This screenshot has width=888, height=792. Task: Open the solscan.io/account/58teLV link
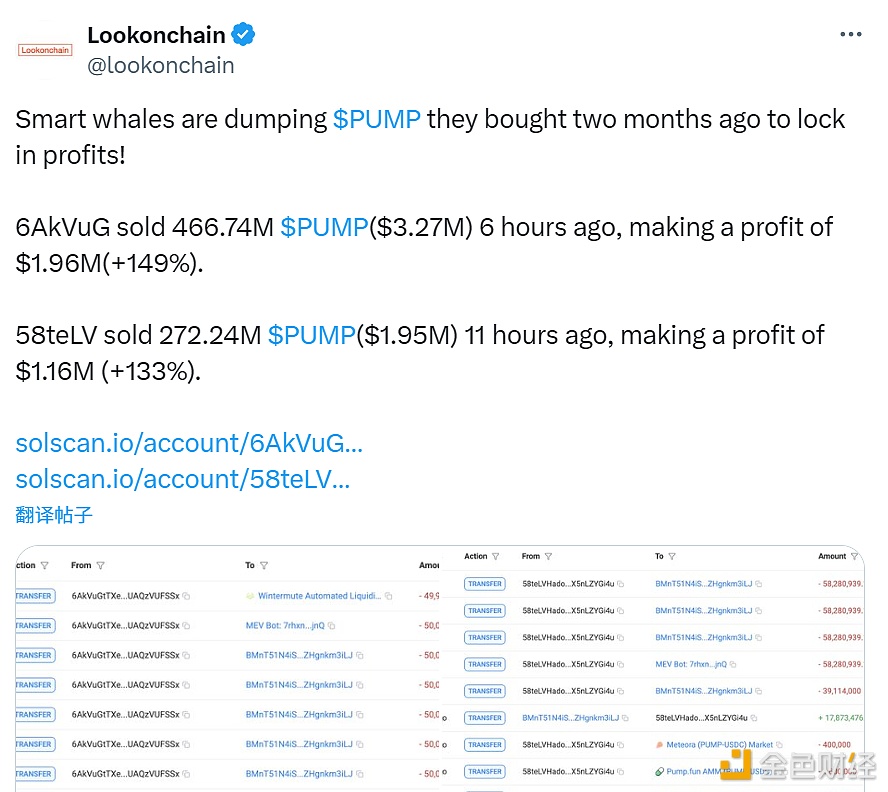click(x=183, y=478)
